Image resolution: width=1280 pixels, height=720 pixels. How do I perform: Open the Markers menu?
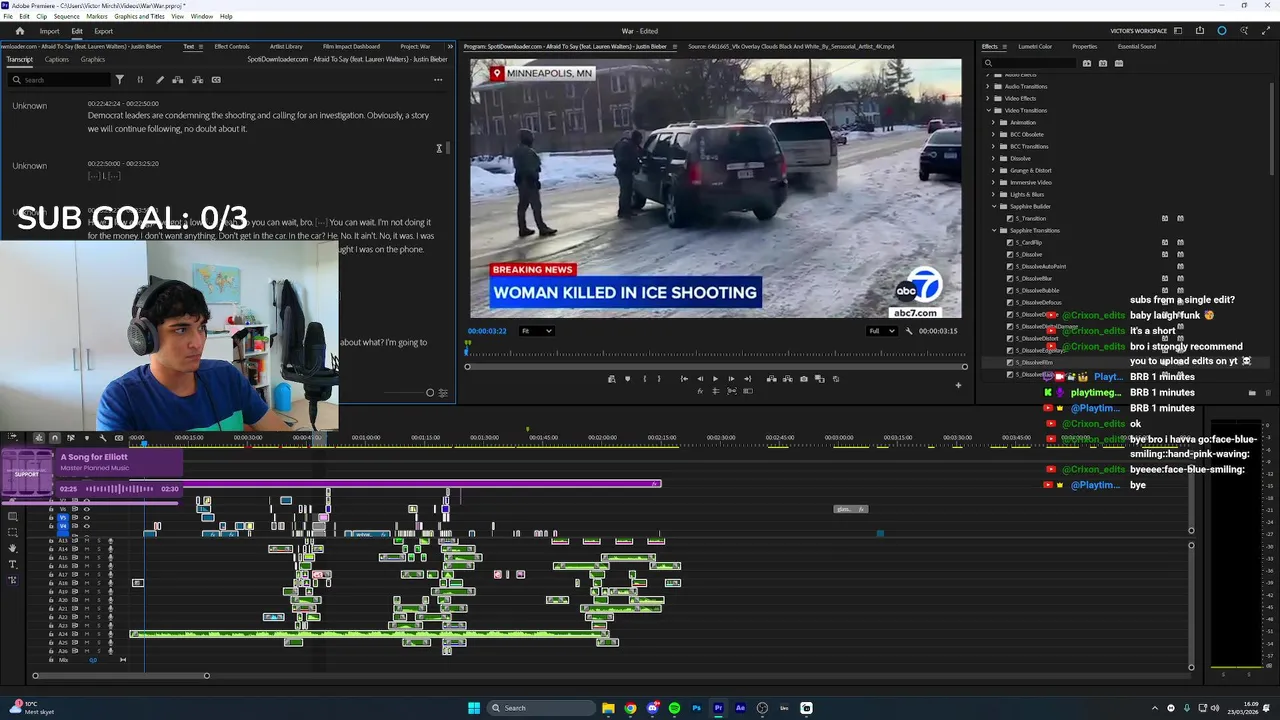[97, 16]
